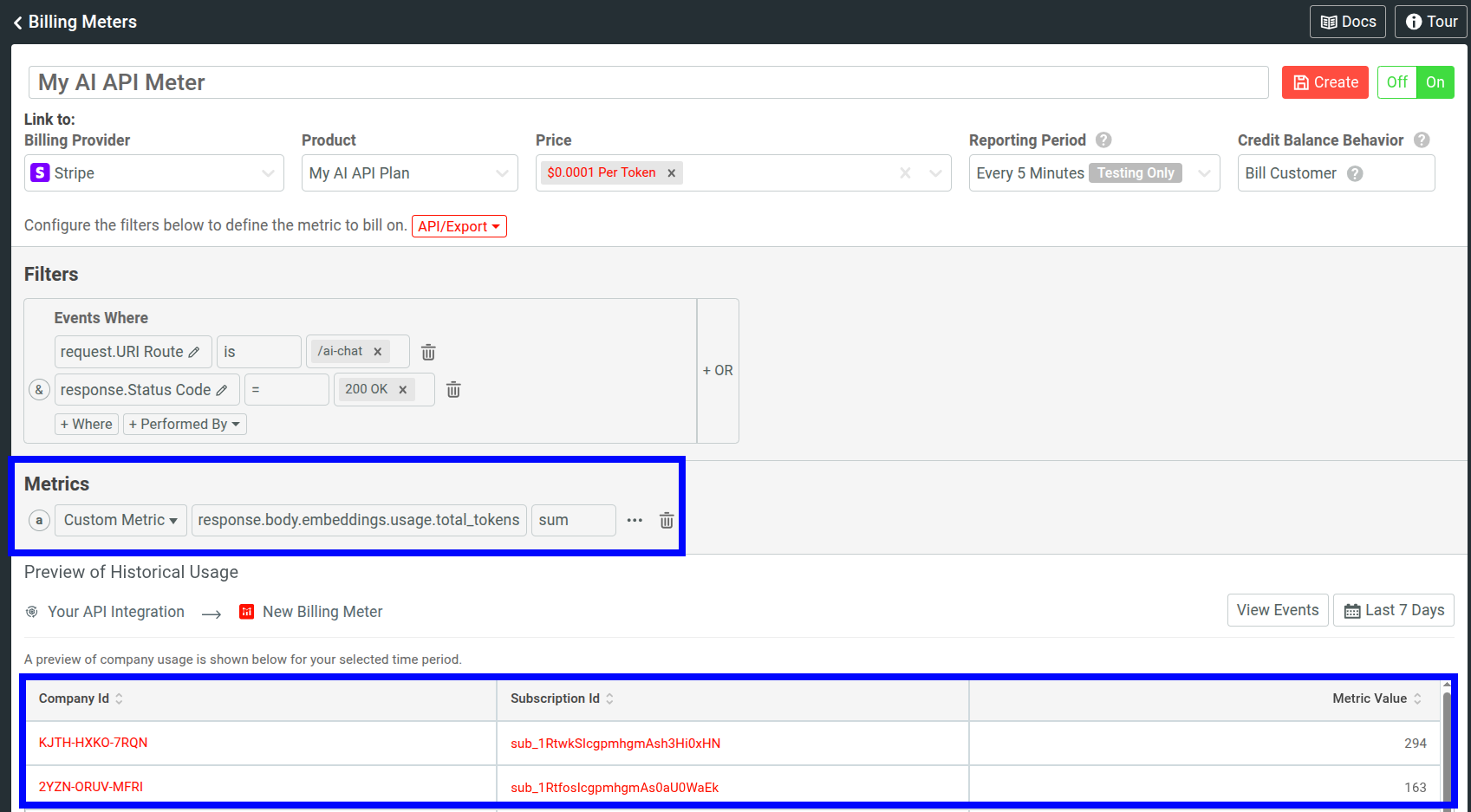Open the API/Export menu

pyautogui.click(x=459, y=226)
